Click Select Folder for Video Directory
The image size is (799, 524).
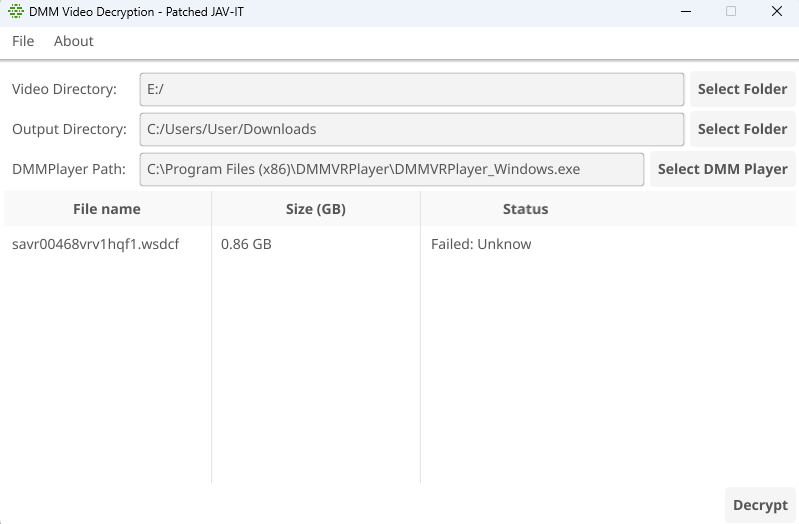point(742,89)
